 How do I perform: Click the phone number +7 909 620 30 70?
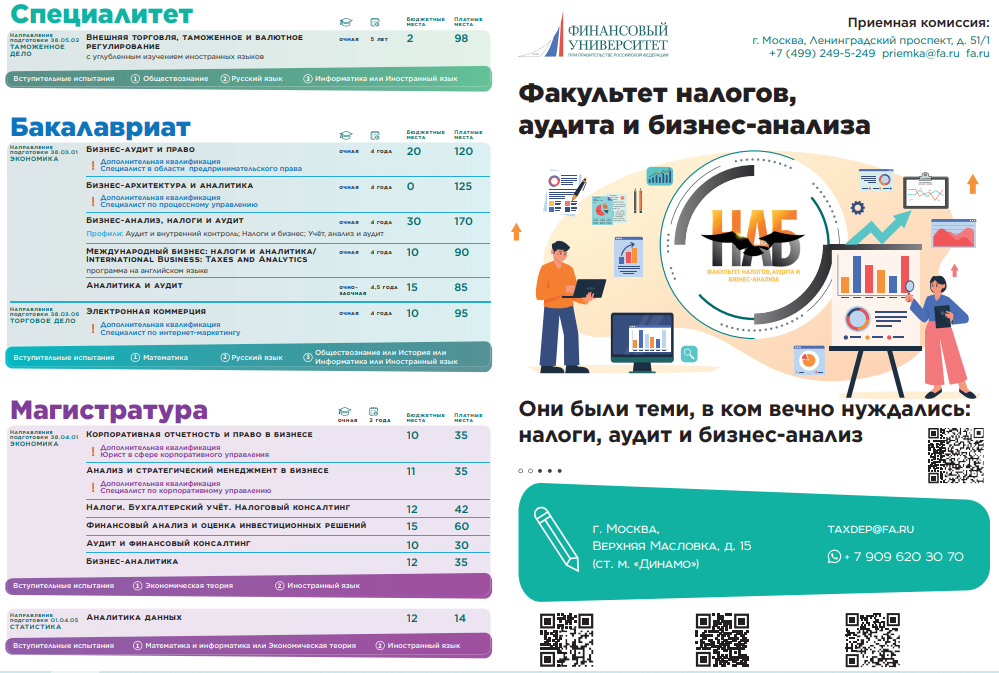tap(904, 557)
